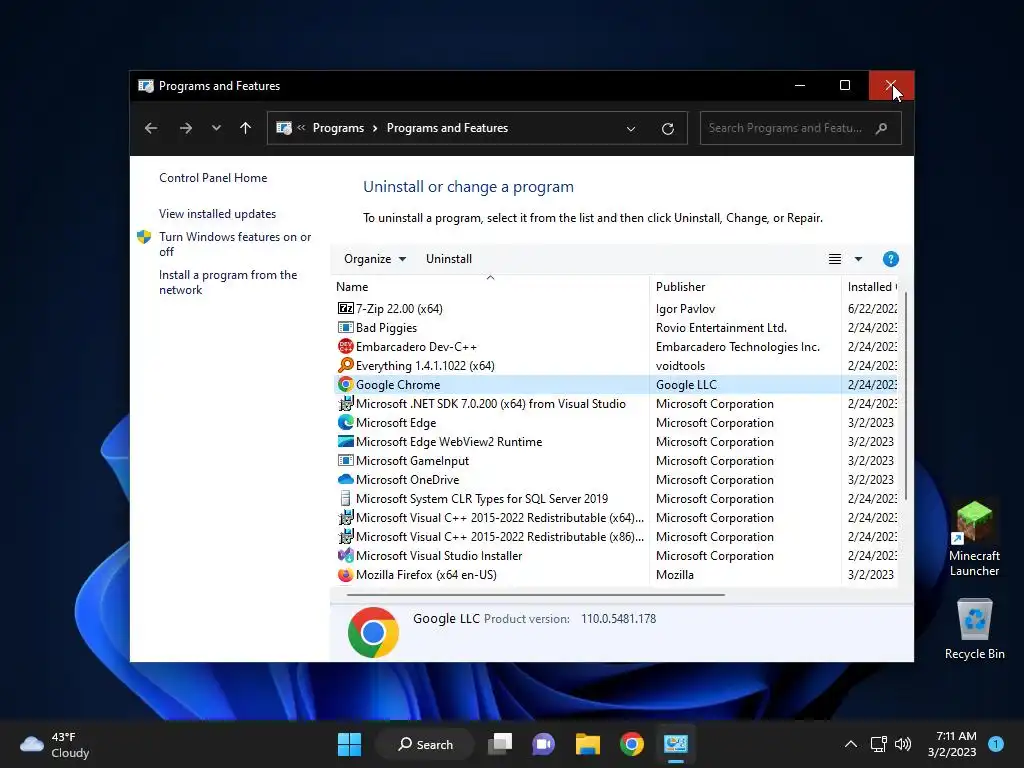1024x768 pixels.
Task: Click Rovio Entertainment Ltd. publisher cell
Action: click(x=721, y=327)
